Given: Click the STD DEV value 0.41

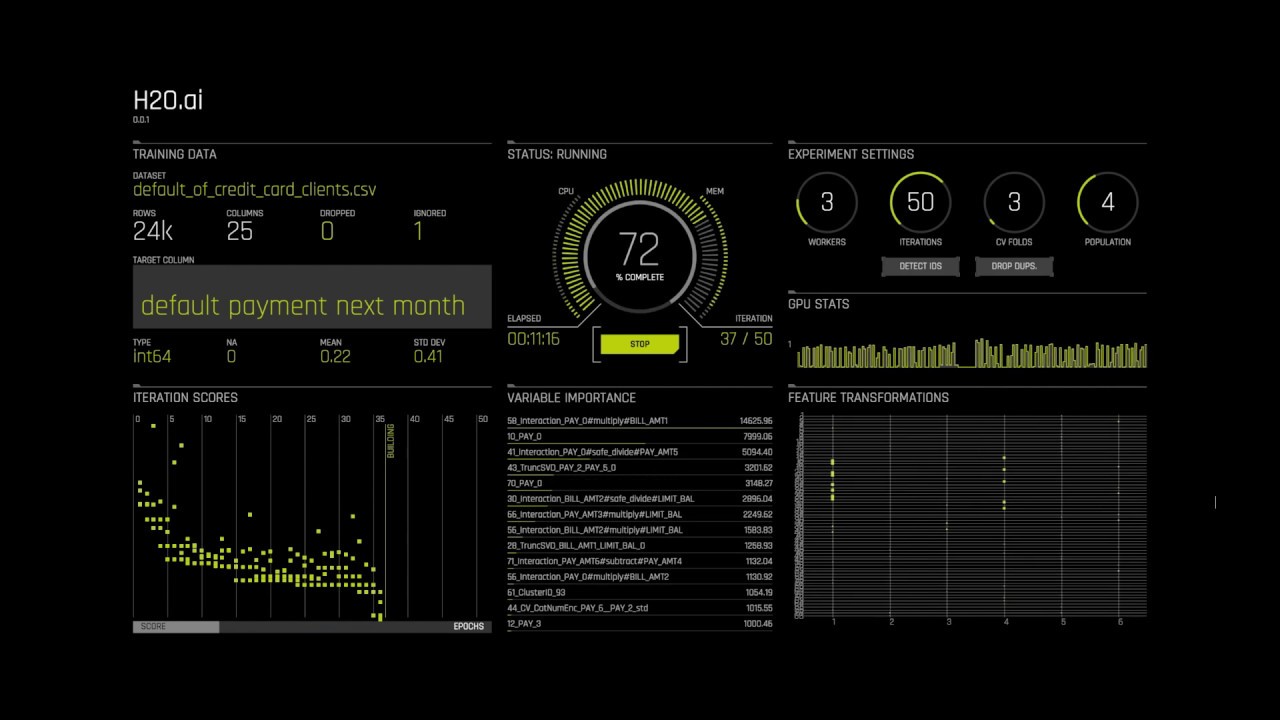Looking at the screenshot, I should click(428, 356).
